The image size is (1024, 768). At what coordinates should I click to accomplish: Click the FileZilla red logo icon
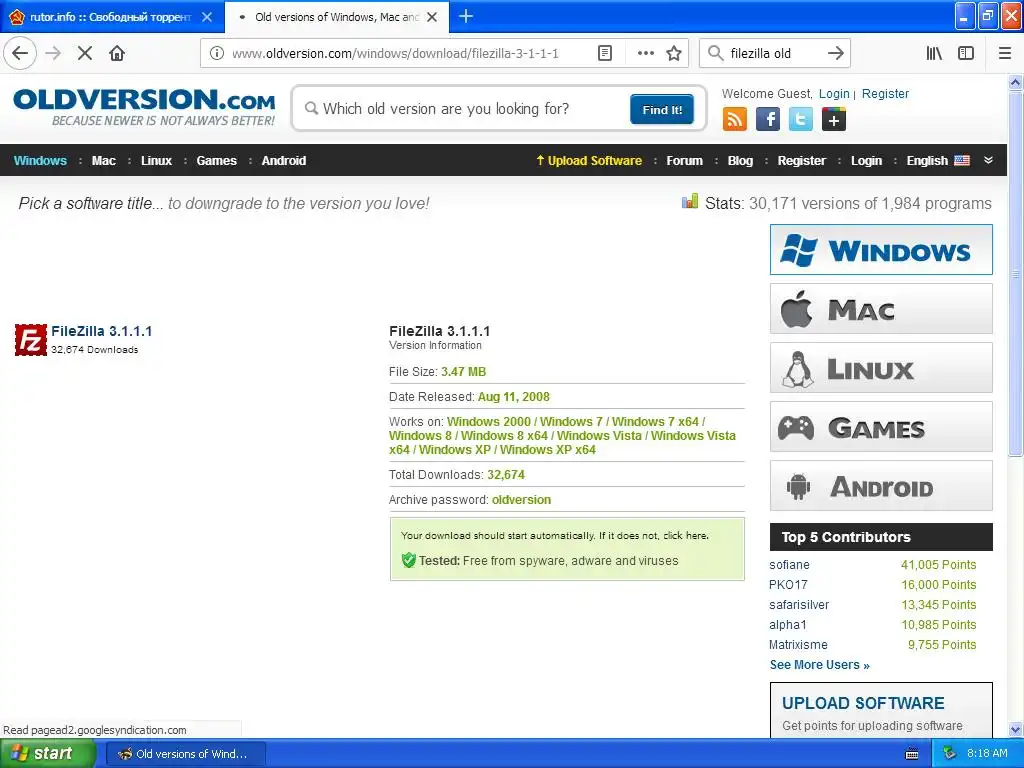click(31, 340)
